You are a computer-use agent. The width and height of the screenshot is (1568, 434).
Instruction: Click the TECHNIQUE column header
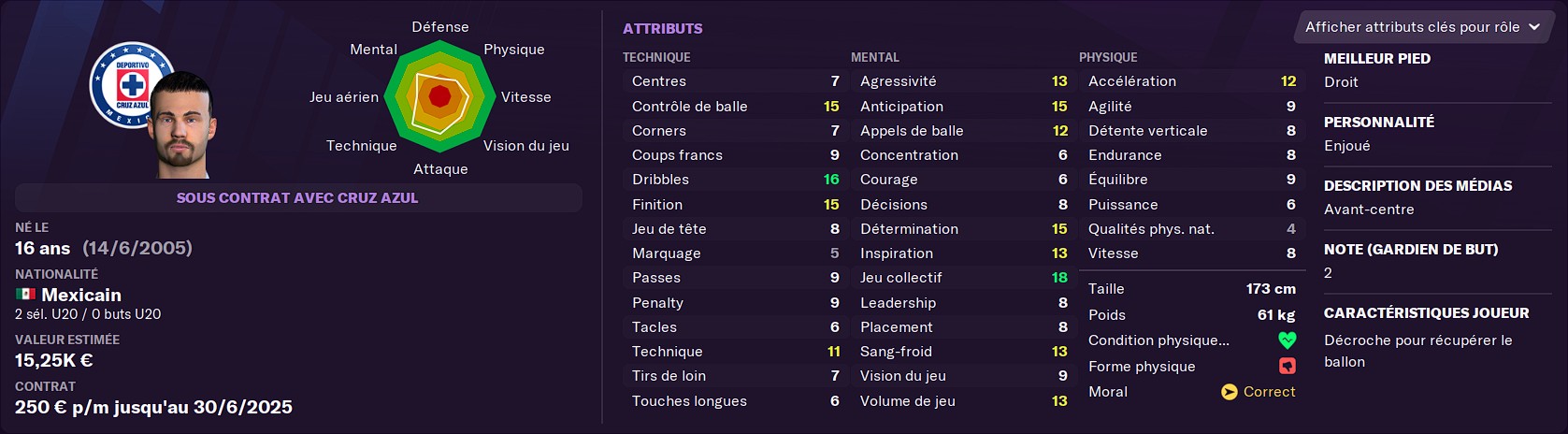click(656, 58)
